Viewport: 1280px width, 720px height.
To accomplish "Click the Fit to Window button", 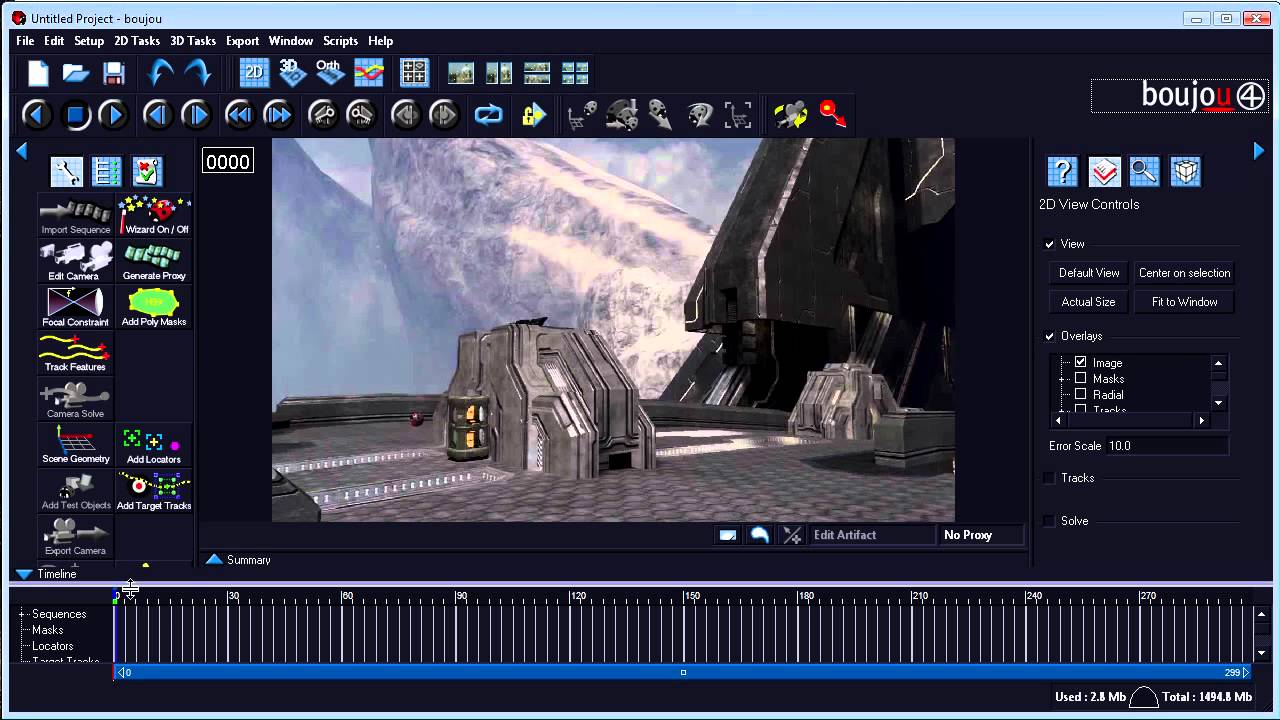I will (1184, 302).
